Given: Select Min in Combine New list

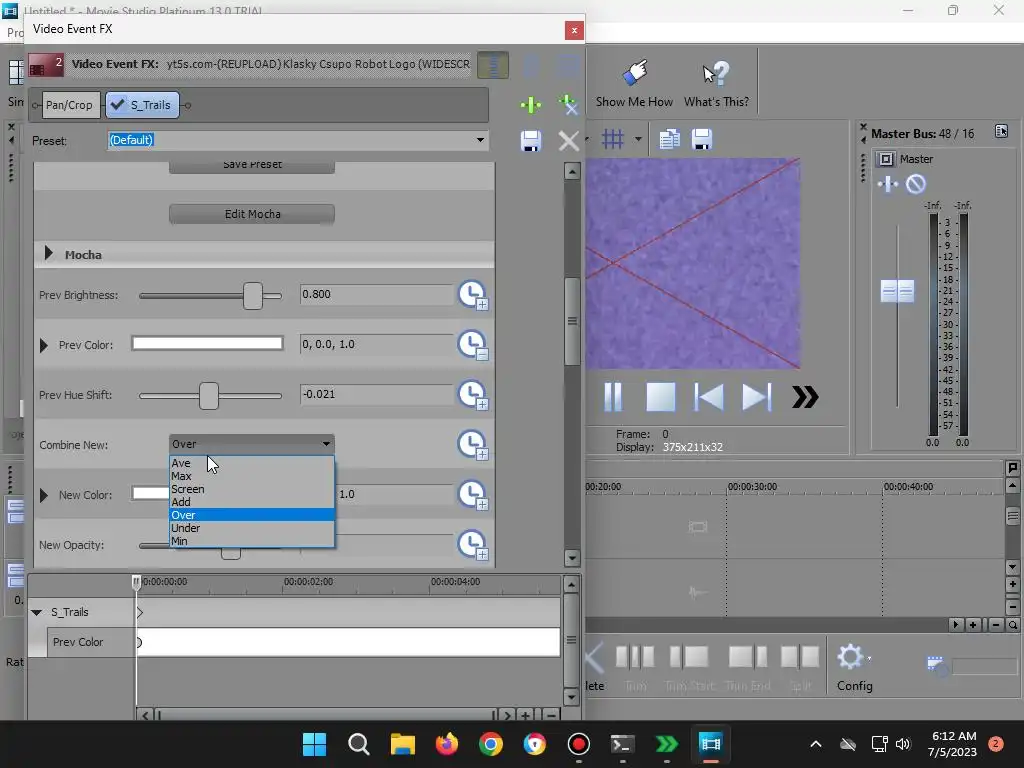Looking at the screenshot, I should 251,541.
